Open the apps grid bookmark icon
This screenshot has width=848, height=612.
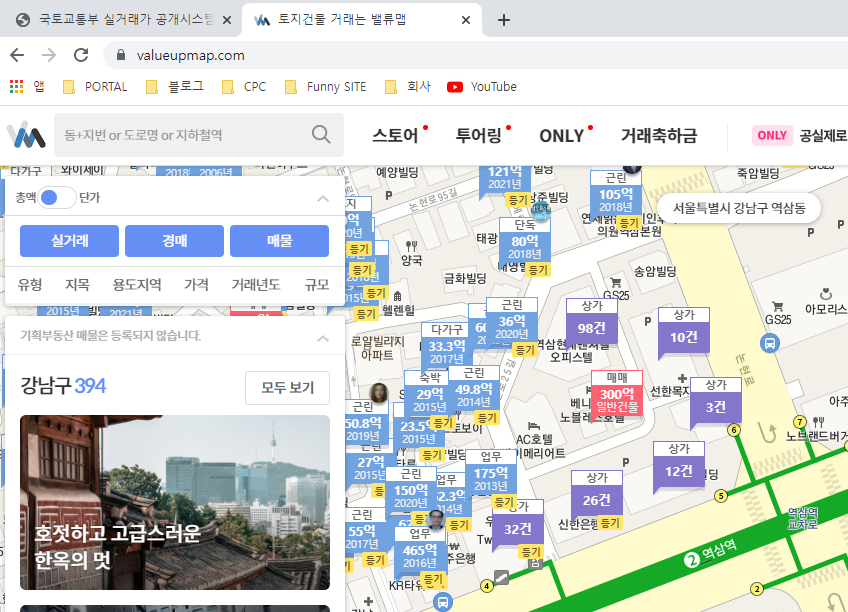click(16, 87)
